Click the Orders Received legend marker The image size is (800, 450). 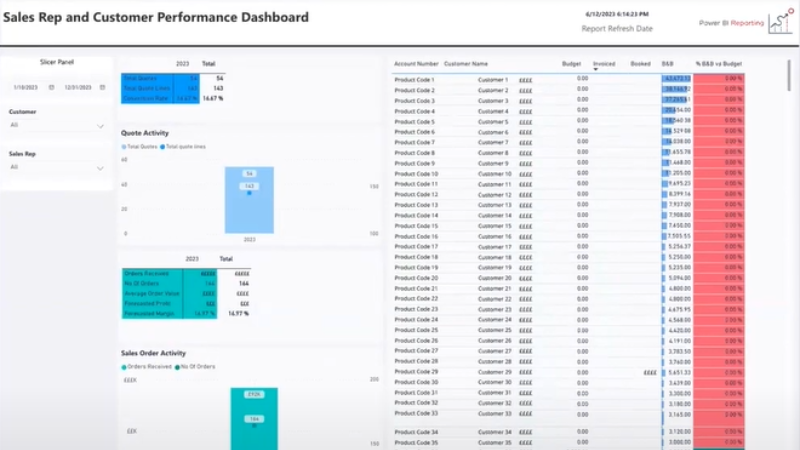click(124, 367)
